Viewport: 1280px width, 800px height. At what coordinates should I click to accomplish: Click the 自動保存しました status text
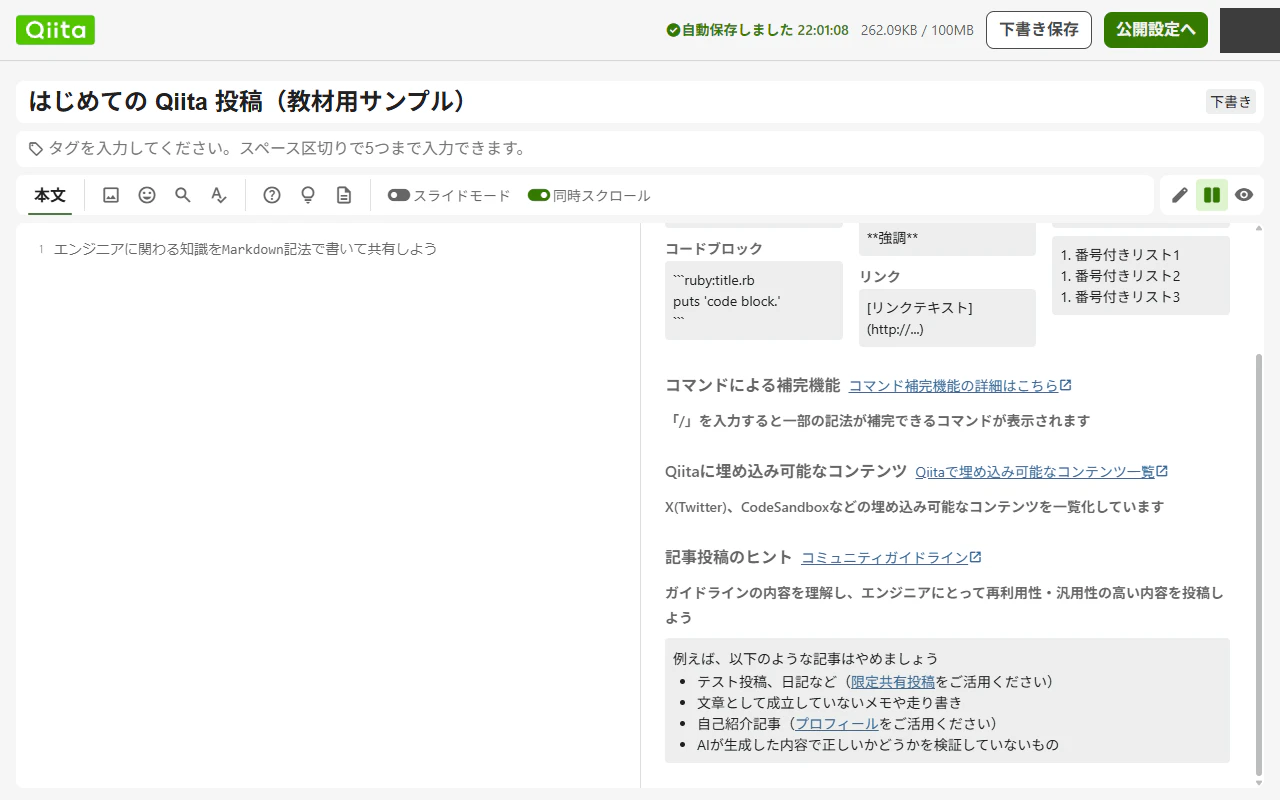click(757, 30)
